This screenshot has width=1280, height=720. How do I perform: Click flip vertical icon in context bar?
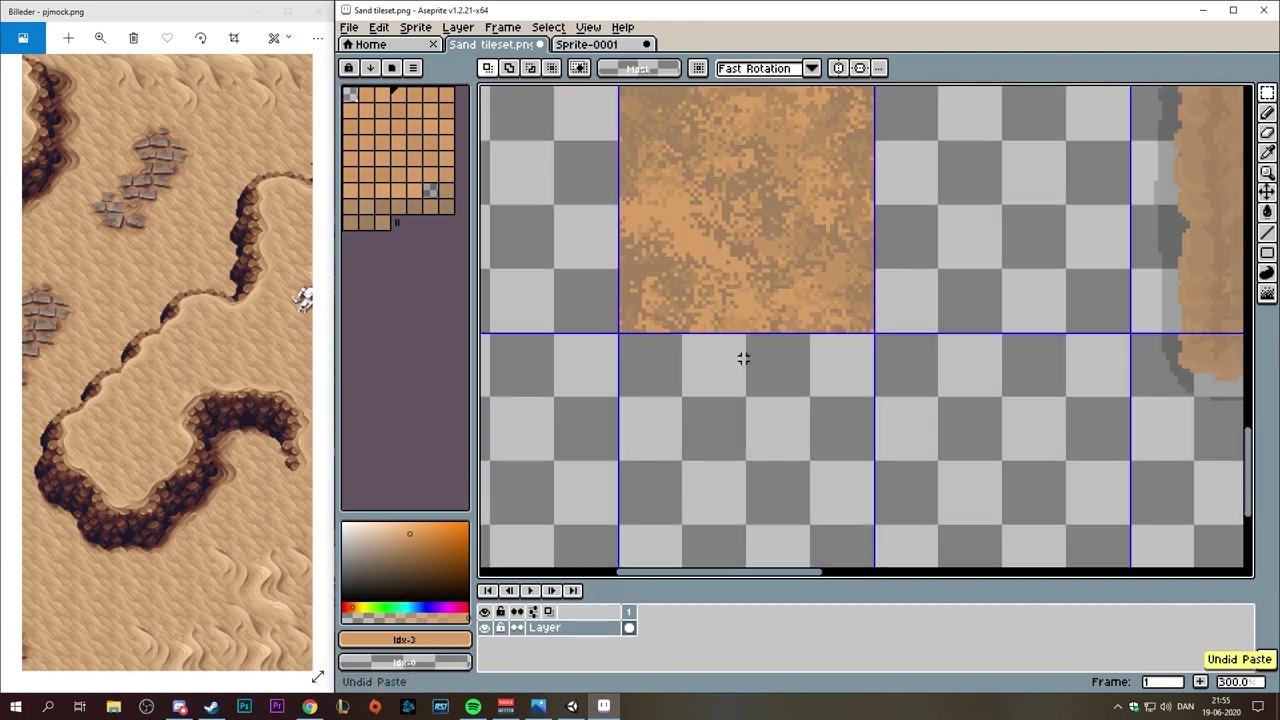point(860,68)
